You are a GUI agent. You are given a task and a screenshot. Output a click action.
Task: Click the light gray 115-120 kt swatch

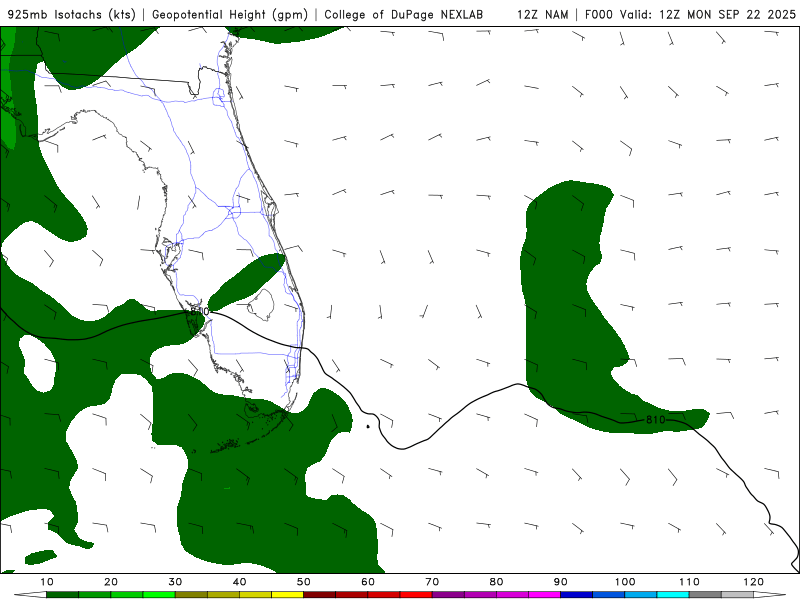pyautogui.click(x=737, y=595)
